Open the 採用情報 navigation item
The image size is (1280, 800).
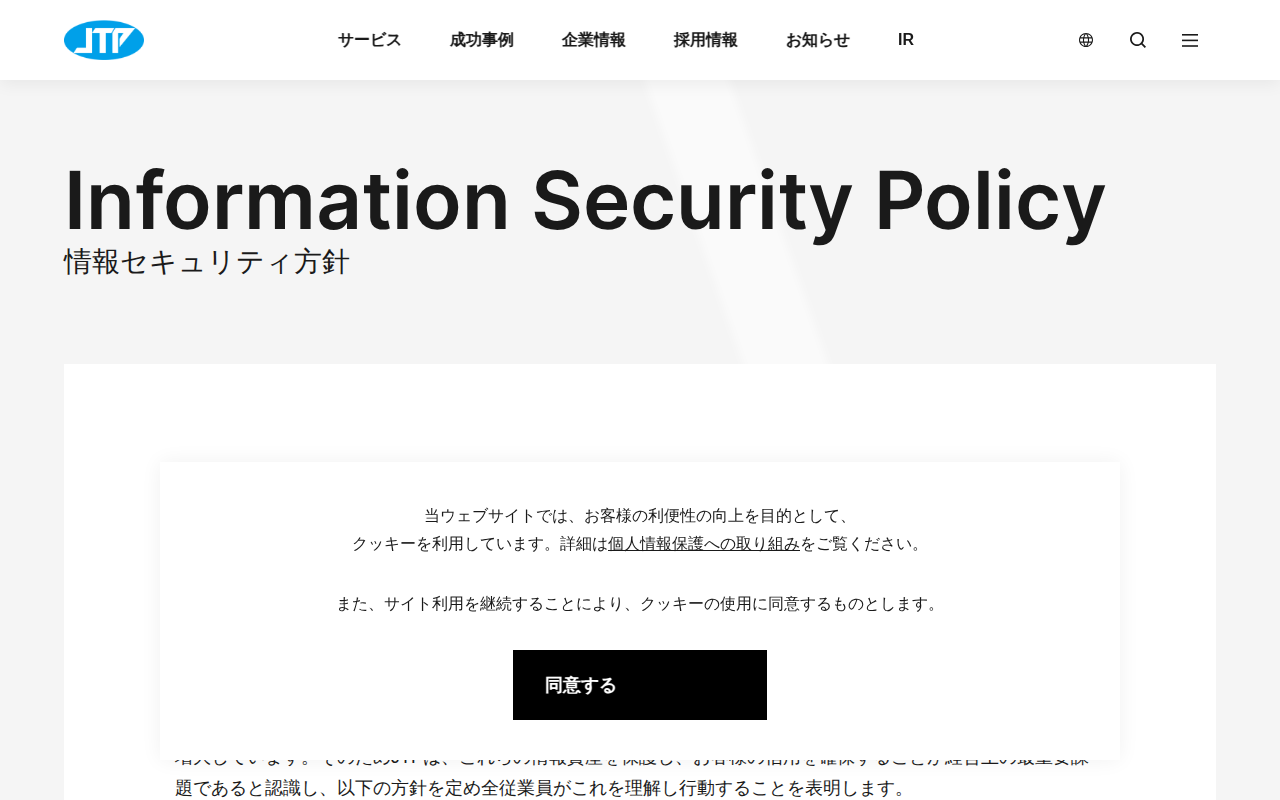[705, 40]
